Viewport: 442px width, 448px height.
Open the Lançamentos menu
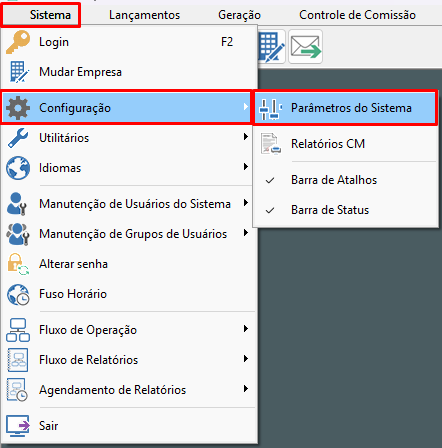144,15
